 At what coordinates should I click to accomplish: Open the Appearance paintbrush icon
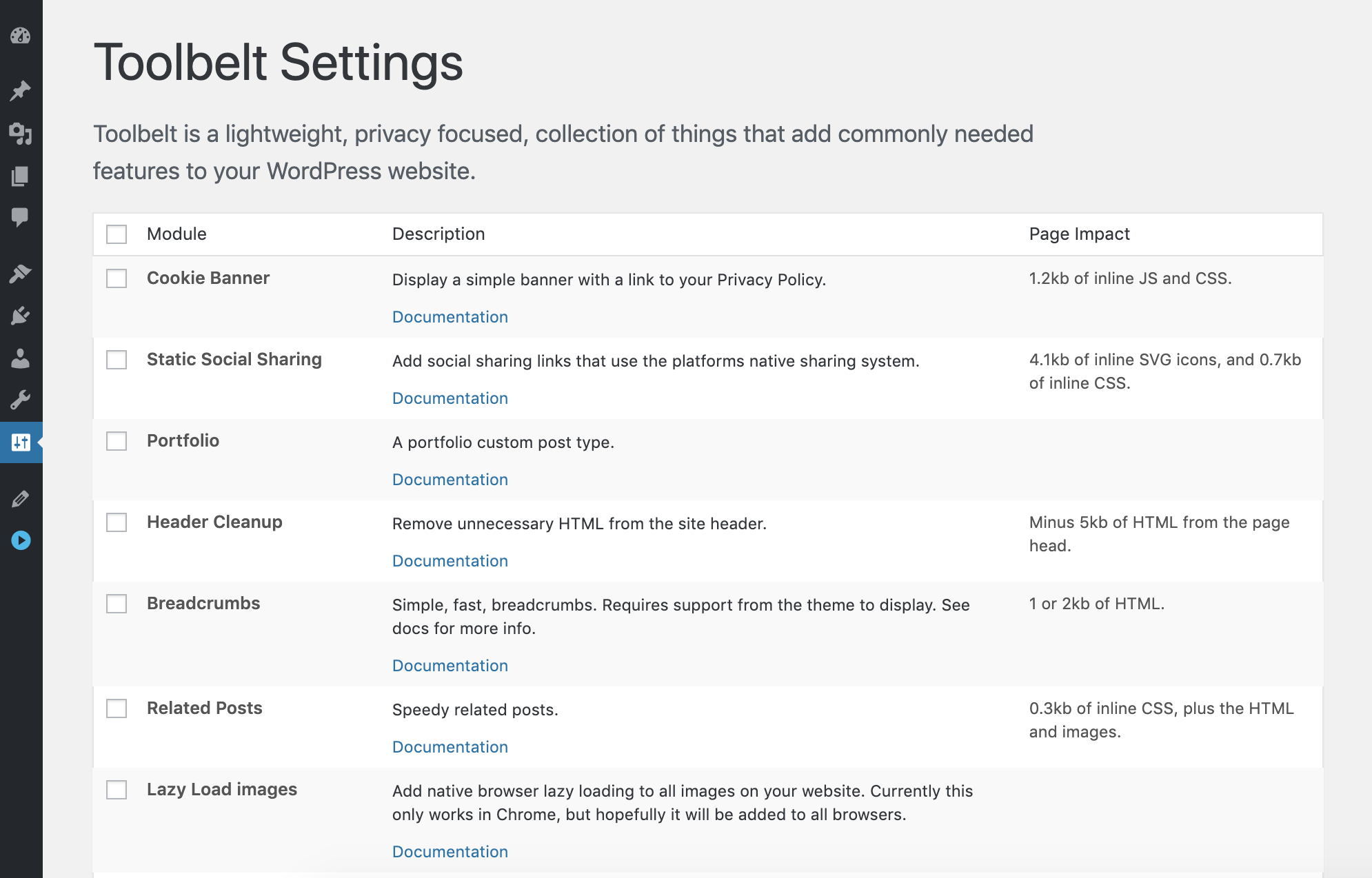21,274
